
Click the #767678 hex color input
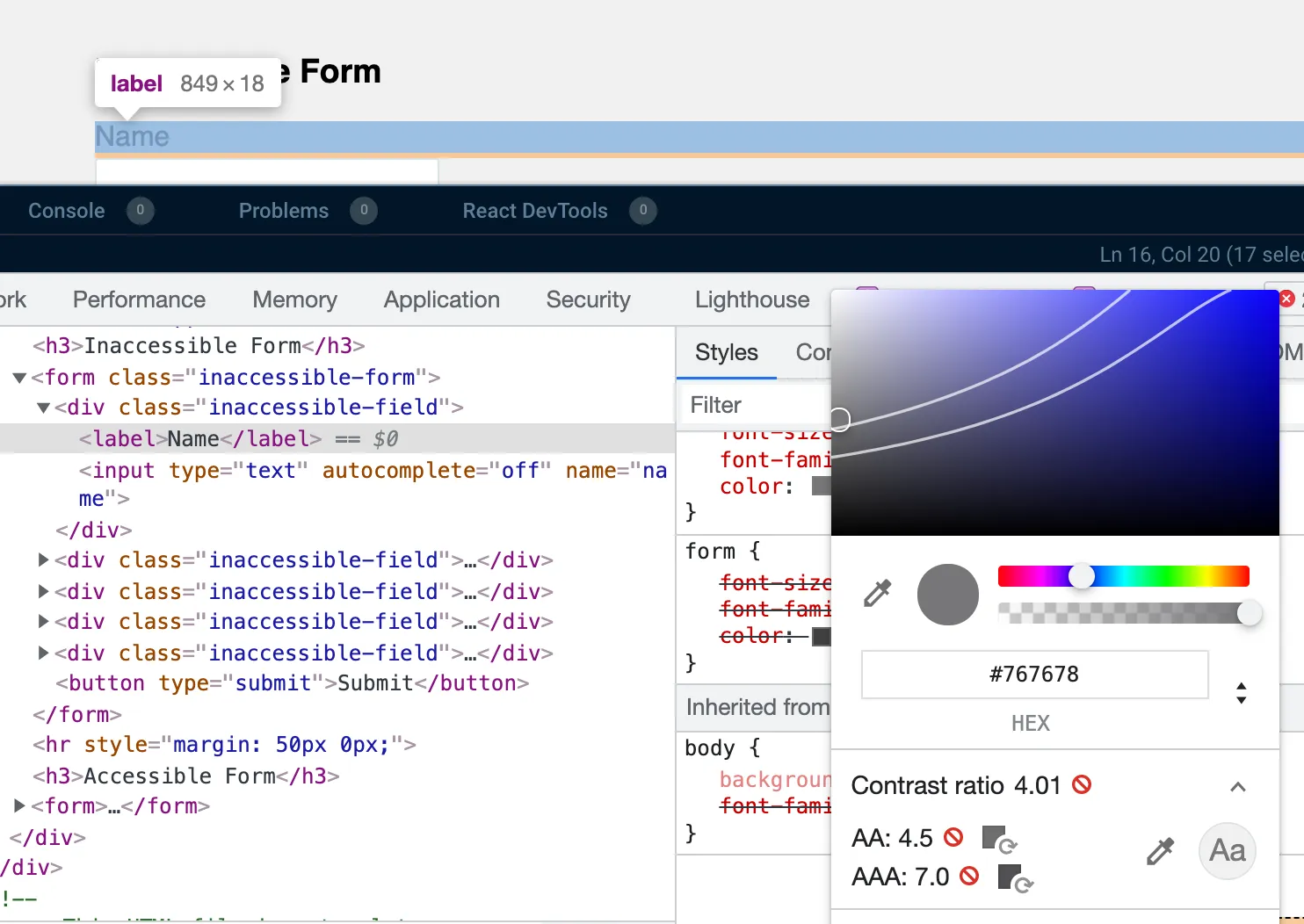[x=1034, y=675]
